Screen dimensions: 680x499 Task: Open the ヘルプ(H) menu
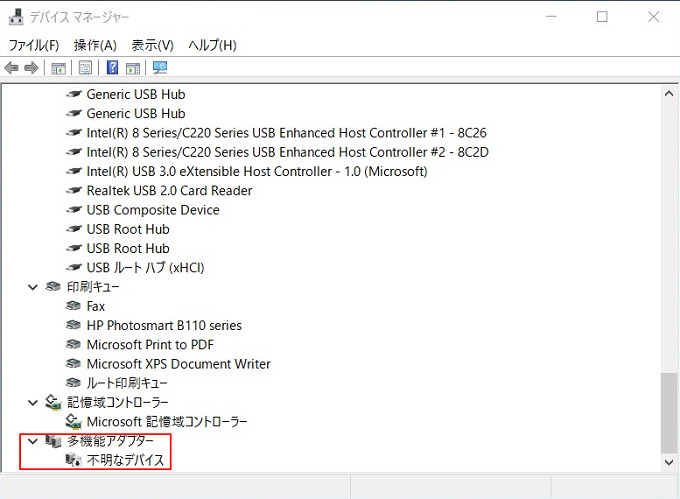coord(212,45)
